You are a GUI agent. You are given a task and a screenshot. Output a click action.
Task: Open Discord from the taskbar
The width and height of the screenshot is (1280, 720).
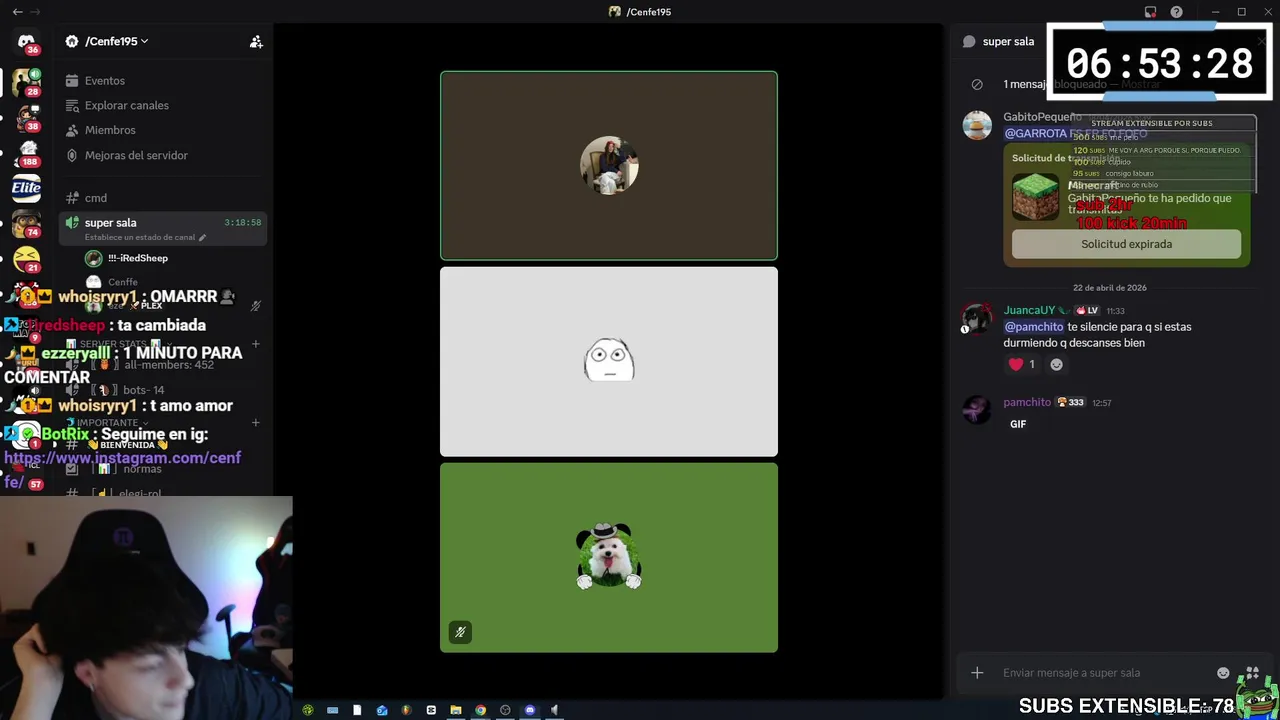[x=530, y=710]
